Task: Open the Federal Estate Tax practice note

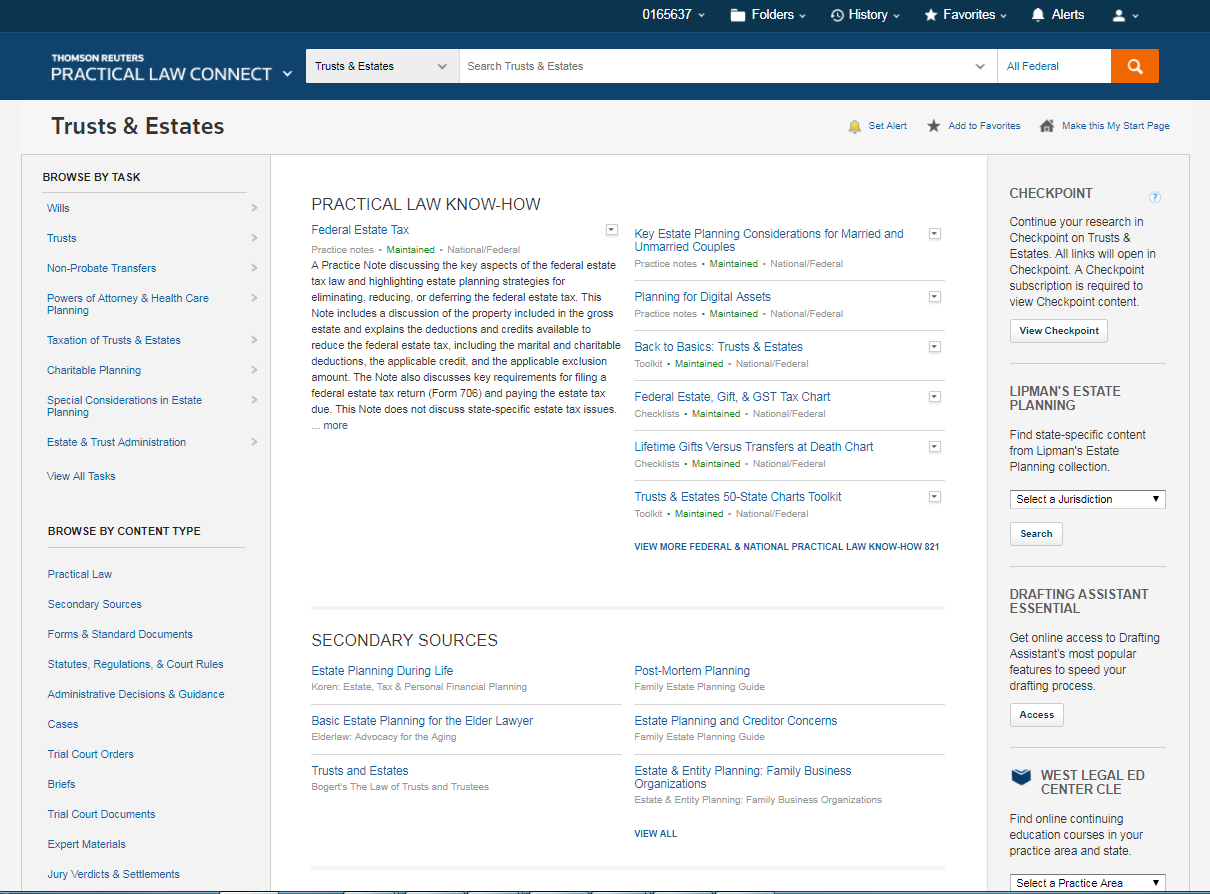Action: click(x=360, y=230)
